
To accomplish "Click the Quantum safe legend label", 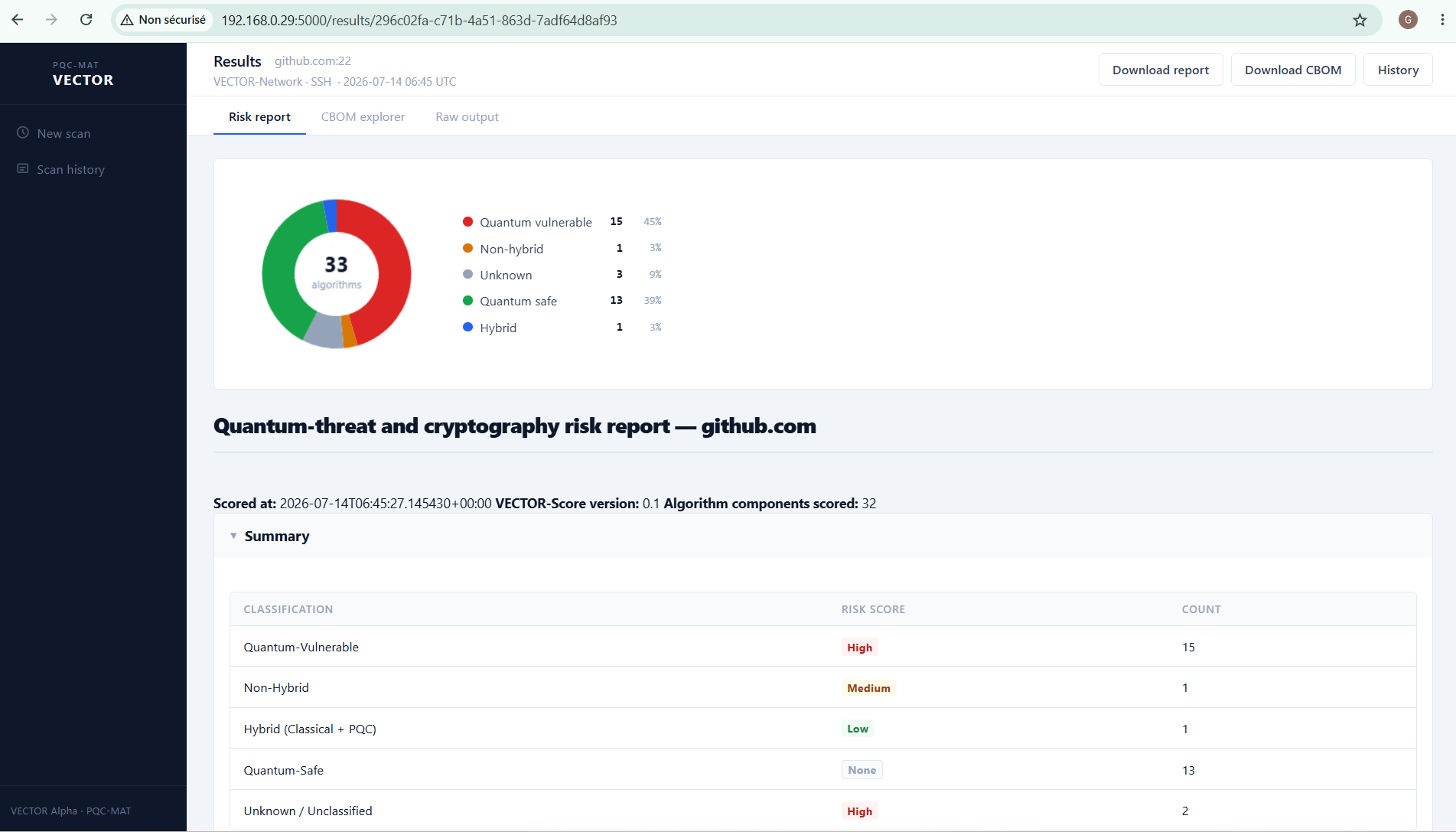I will point(518,301).
